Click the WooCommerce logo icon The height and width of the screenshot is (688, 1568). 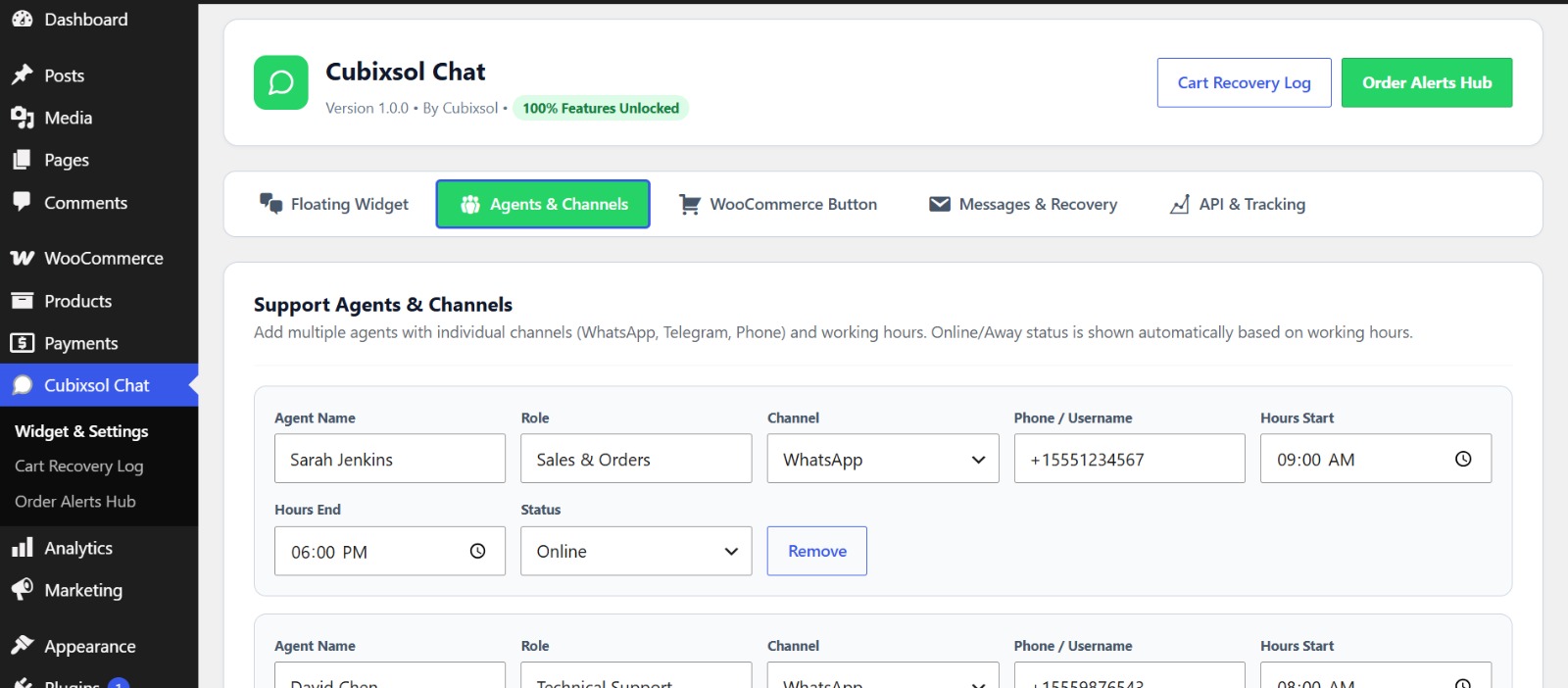22,258
